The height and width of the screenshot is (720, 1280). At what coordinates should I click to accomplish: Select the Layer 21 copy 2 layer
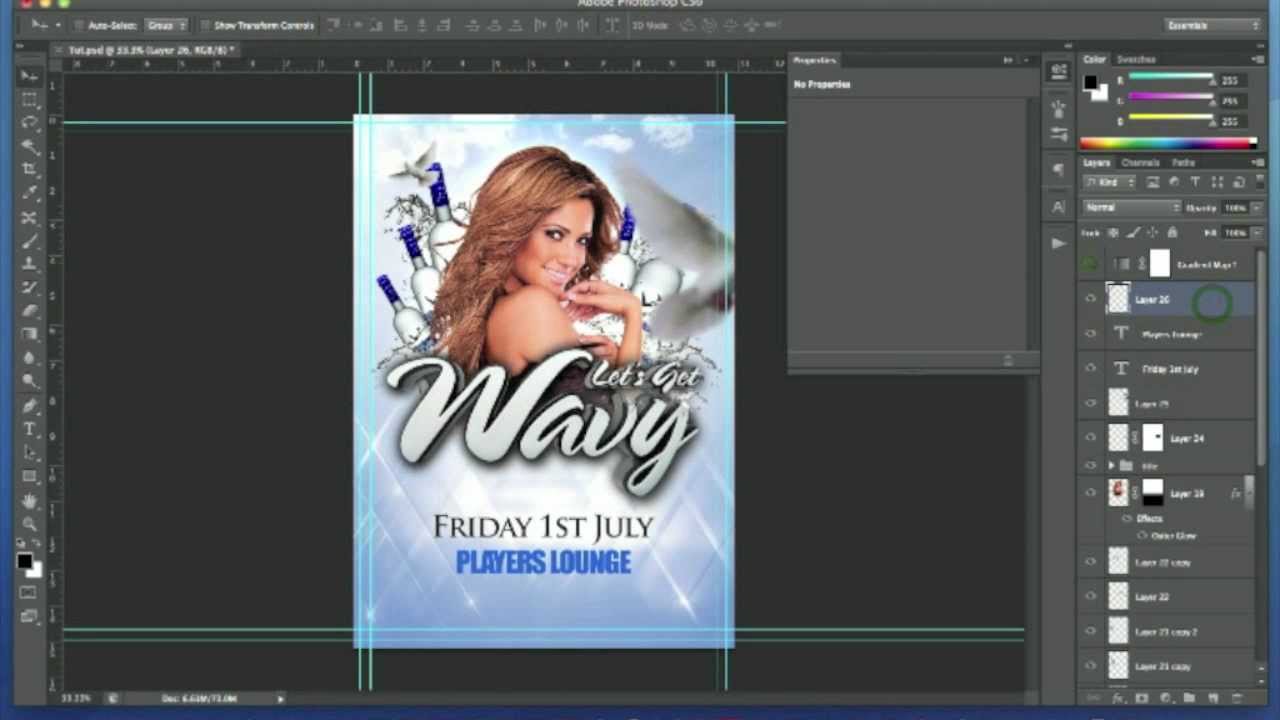coord(1165,631)
